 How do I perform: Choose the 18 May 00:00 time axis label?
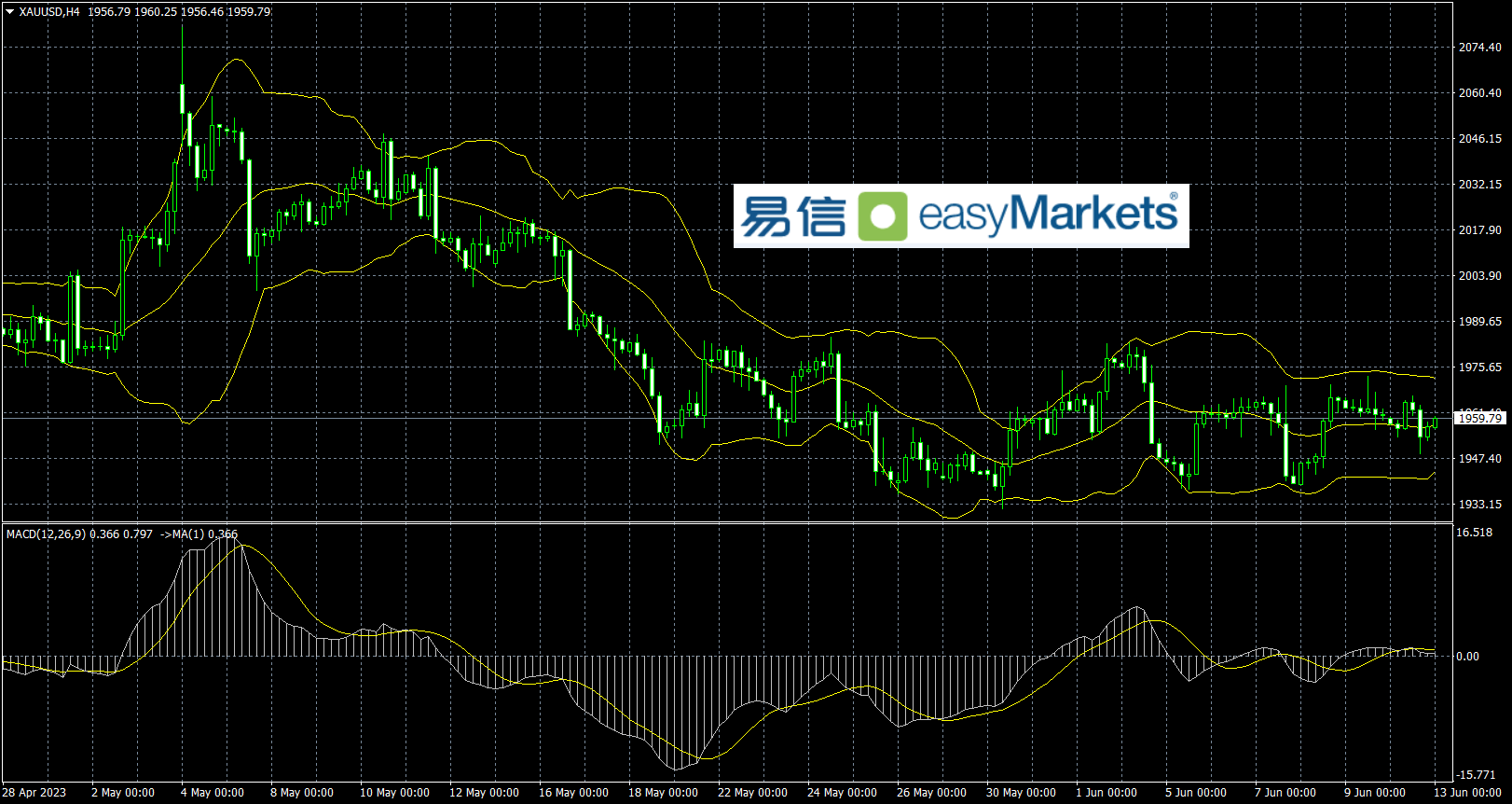point(664,793)
